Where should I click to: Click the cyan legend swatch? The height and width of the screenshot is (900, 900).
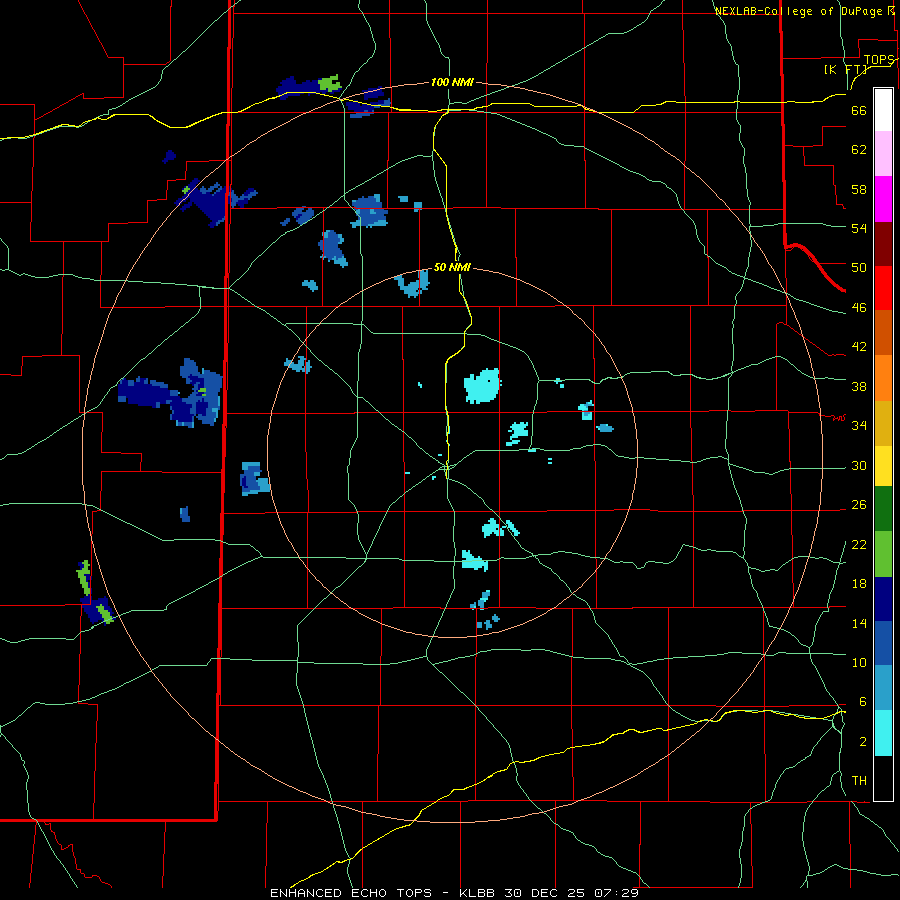coord(883,734)
